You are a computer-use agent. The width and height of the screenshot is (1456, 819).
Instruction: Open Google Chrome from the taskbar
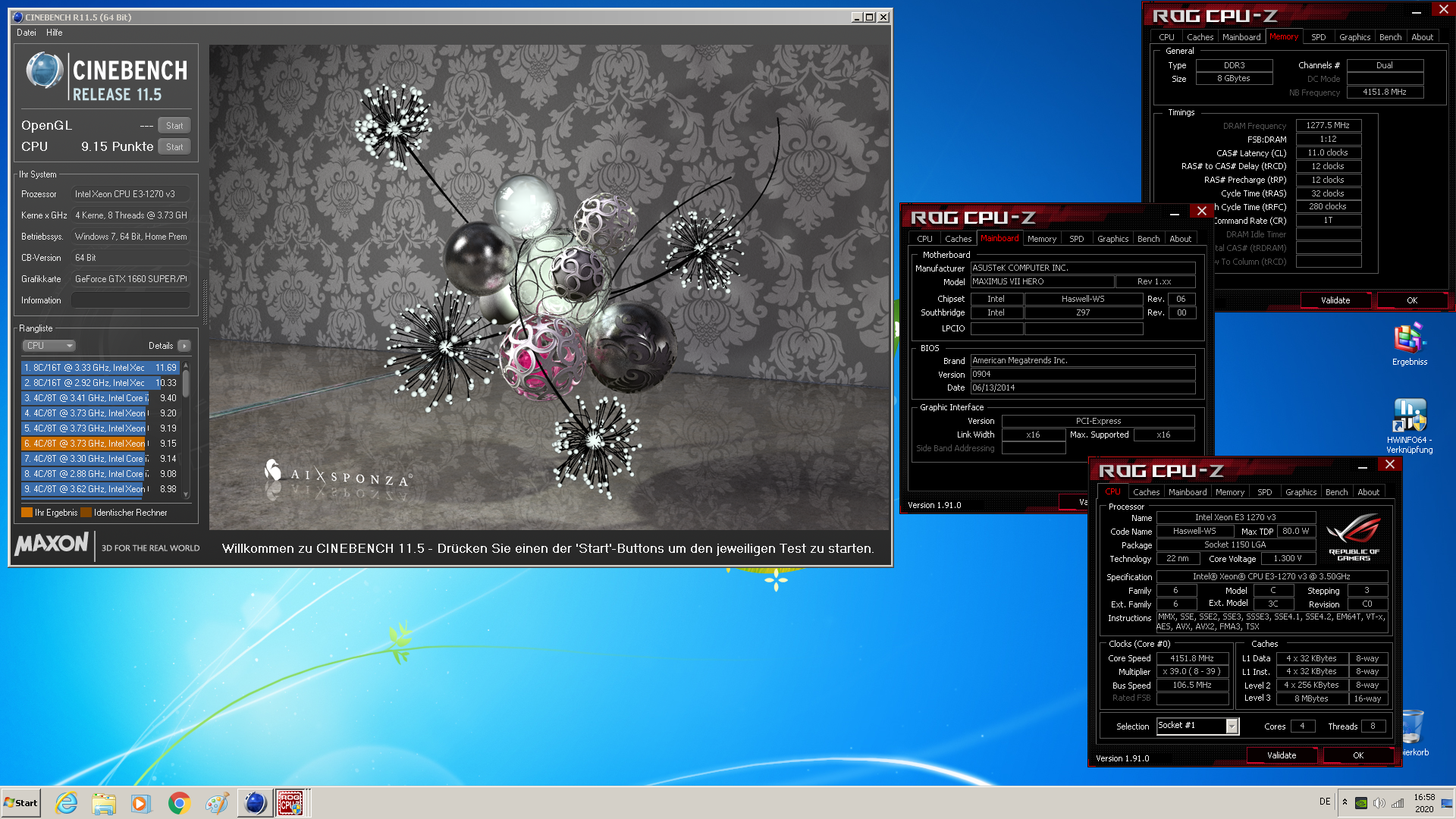tap(179, 803)
